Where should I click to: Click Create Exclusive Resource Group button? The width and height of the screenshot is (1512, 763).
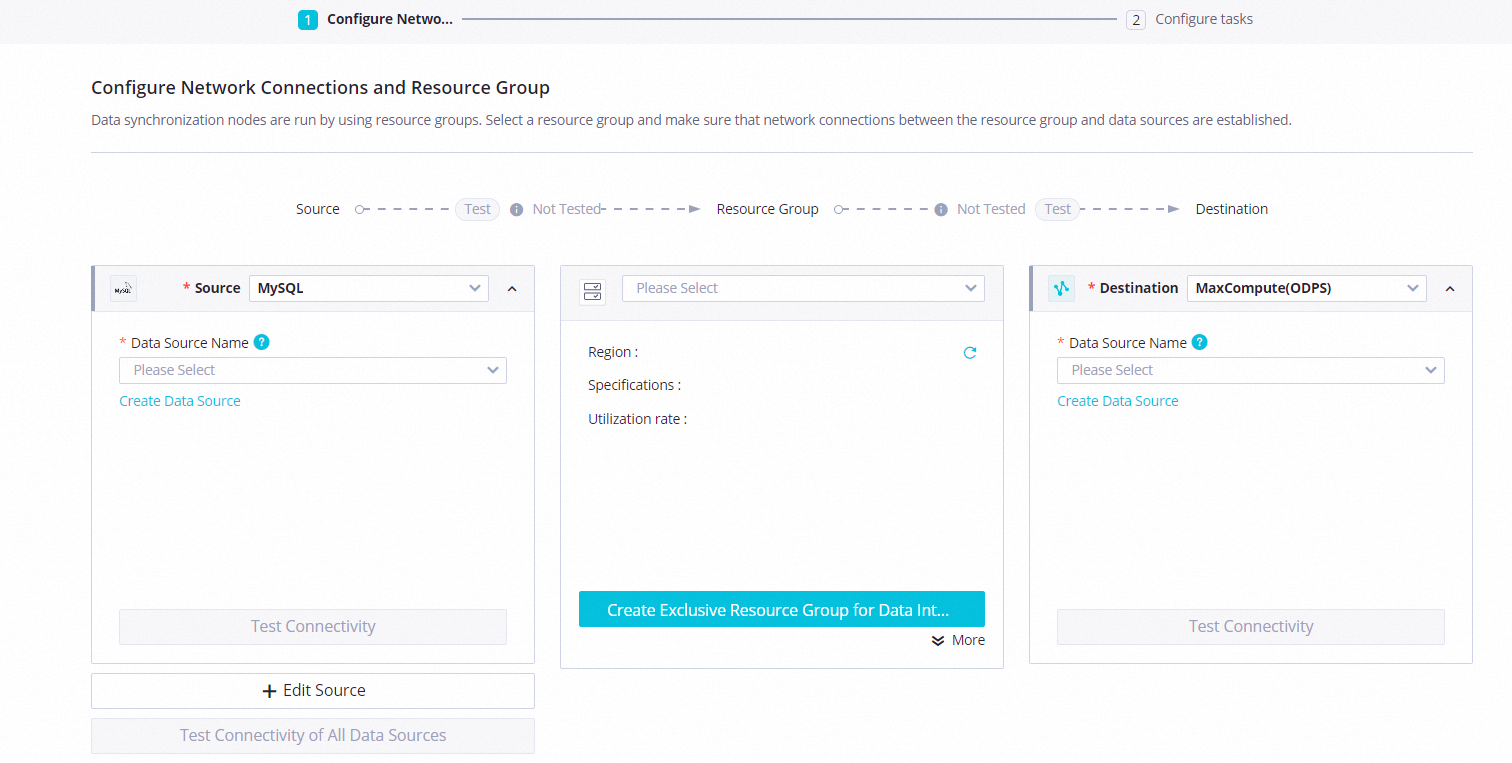point(781,609)
